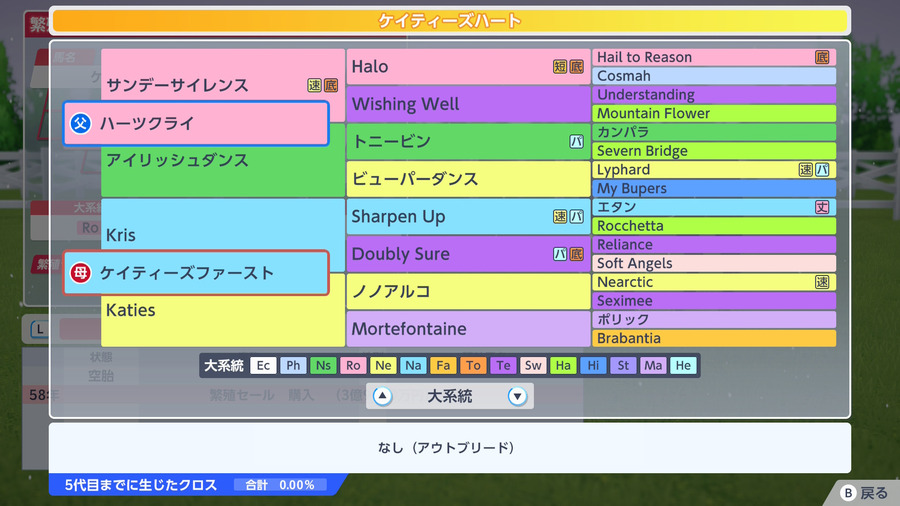Viewport: 900px width, 506px height.
Task: Click the 短 icon on Halo
Action: coord(560,67)
